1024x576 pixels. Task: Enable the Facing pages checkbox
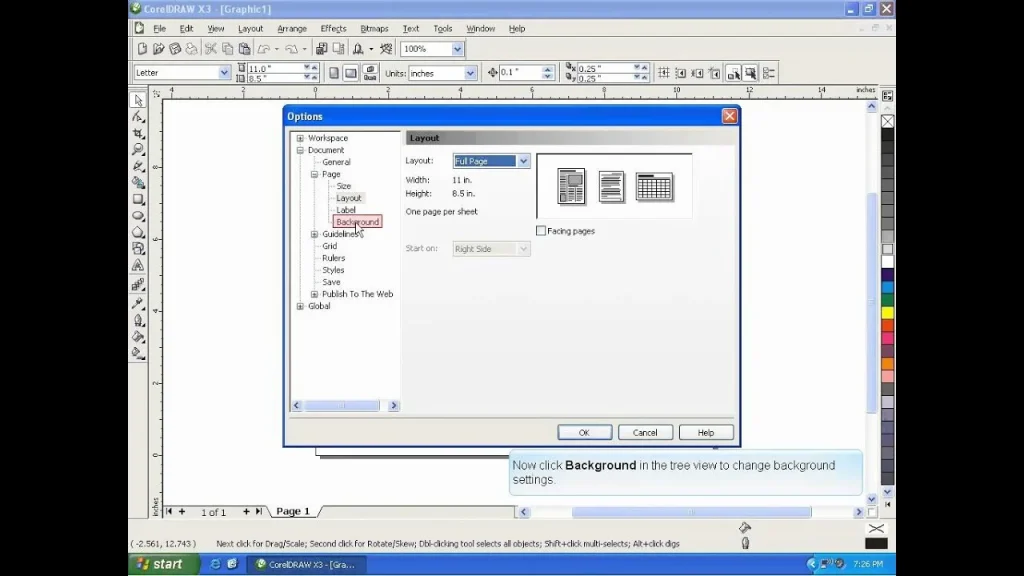(x=541, y=231)
